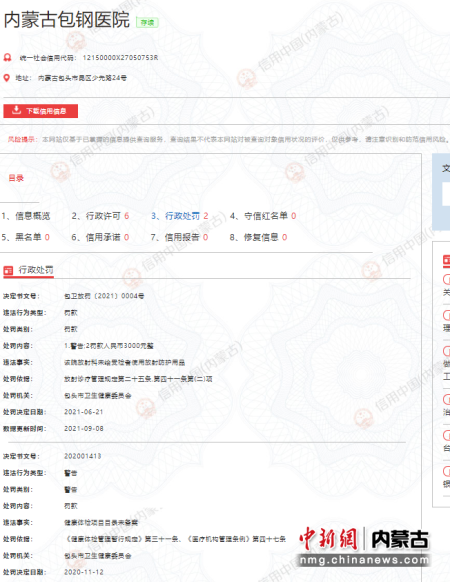
Task: Click the 内蒙古包钢医院 title
Action: tap(67, 20)
